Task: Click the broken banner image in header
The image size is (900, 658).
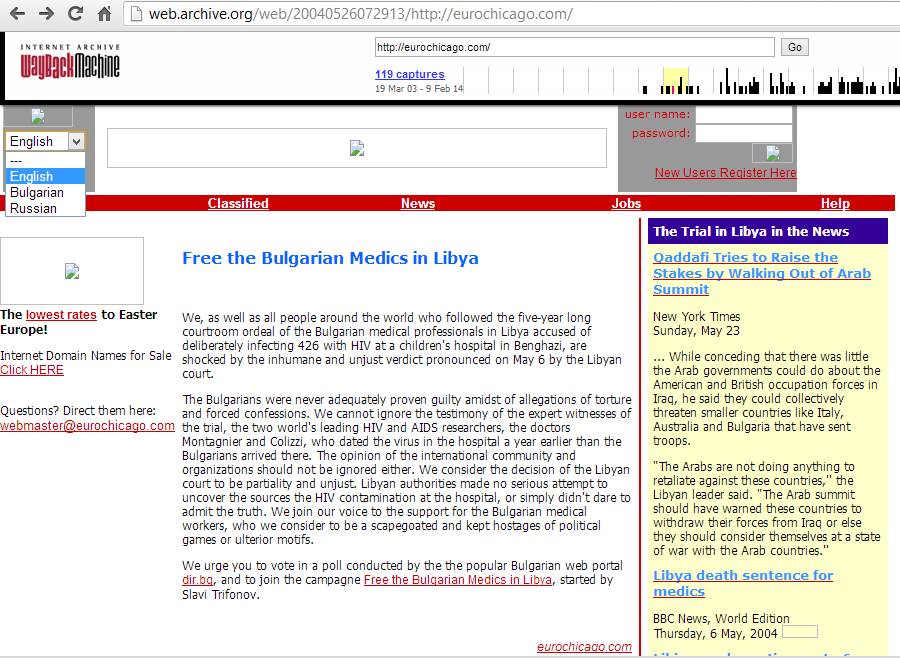Action: click(x=356, y=148)
